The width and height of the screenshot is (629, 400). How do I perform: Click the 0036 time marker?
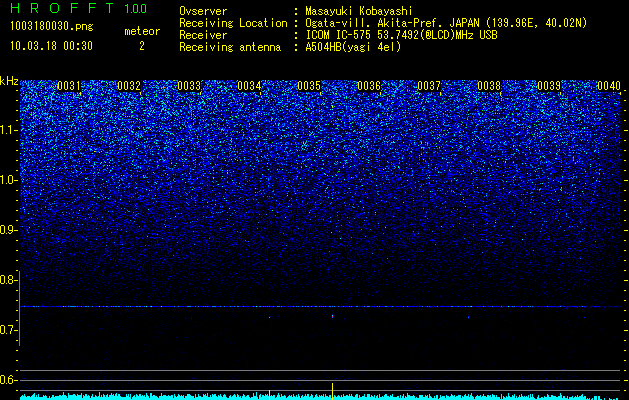[369, 86]
